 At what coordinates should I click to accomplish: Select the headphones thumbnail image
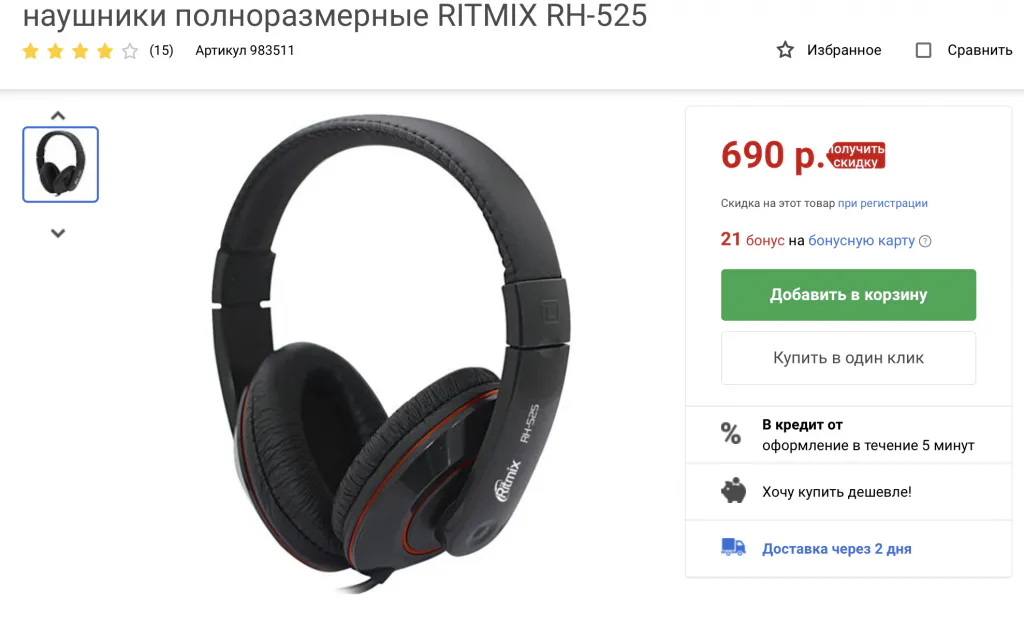click(x=61, y=165)
